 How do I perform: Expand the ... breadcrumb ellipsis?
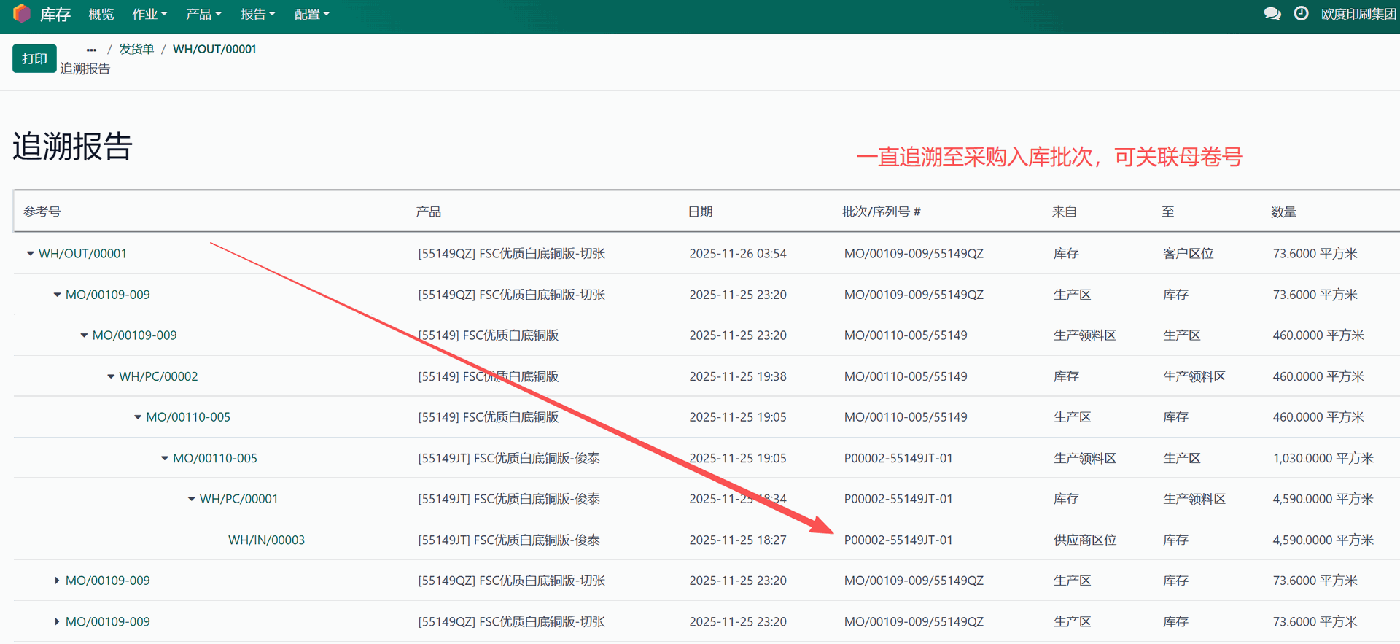(x=91, y=47)
